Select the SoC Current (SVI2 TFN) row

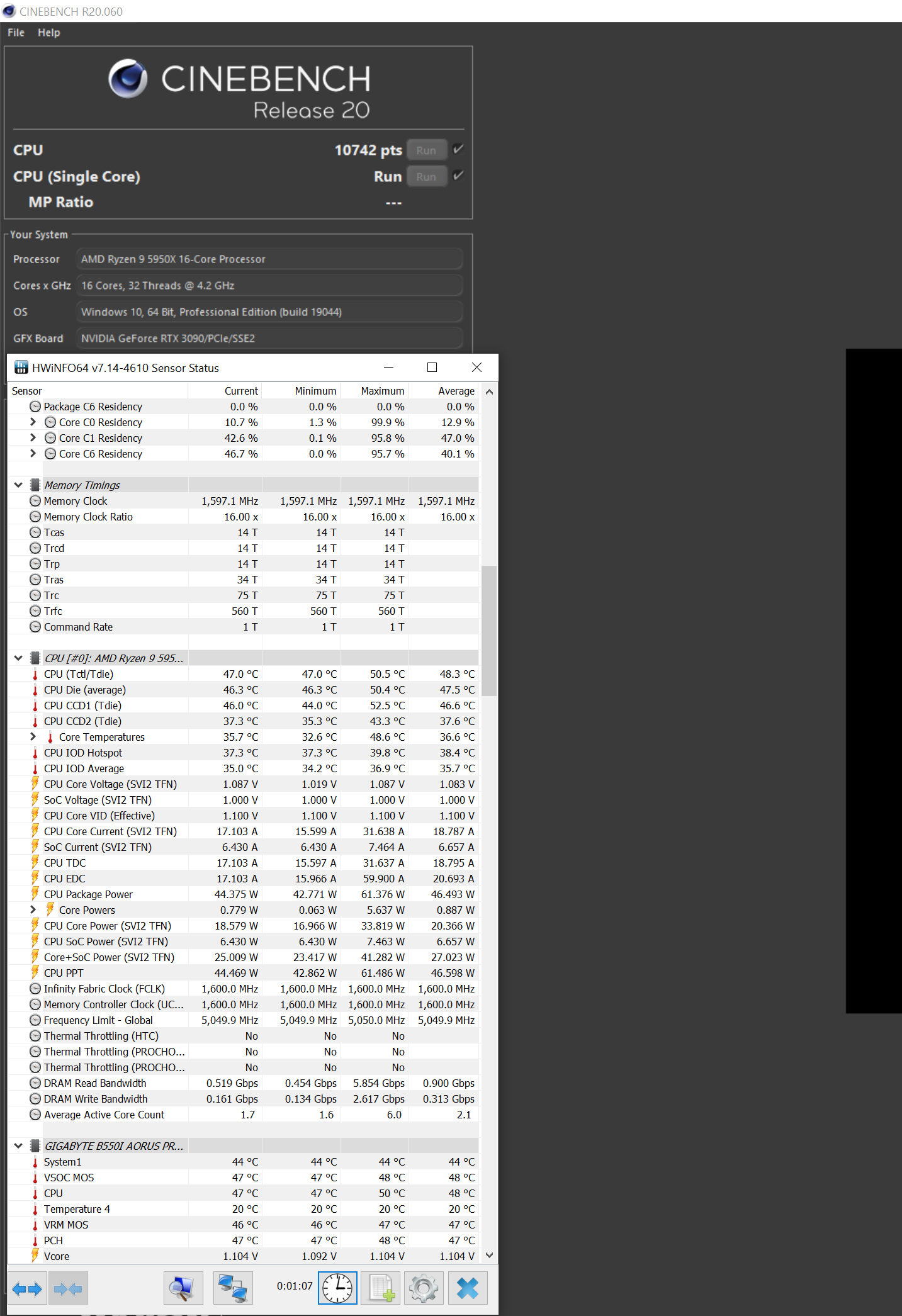(244, 847)
